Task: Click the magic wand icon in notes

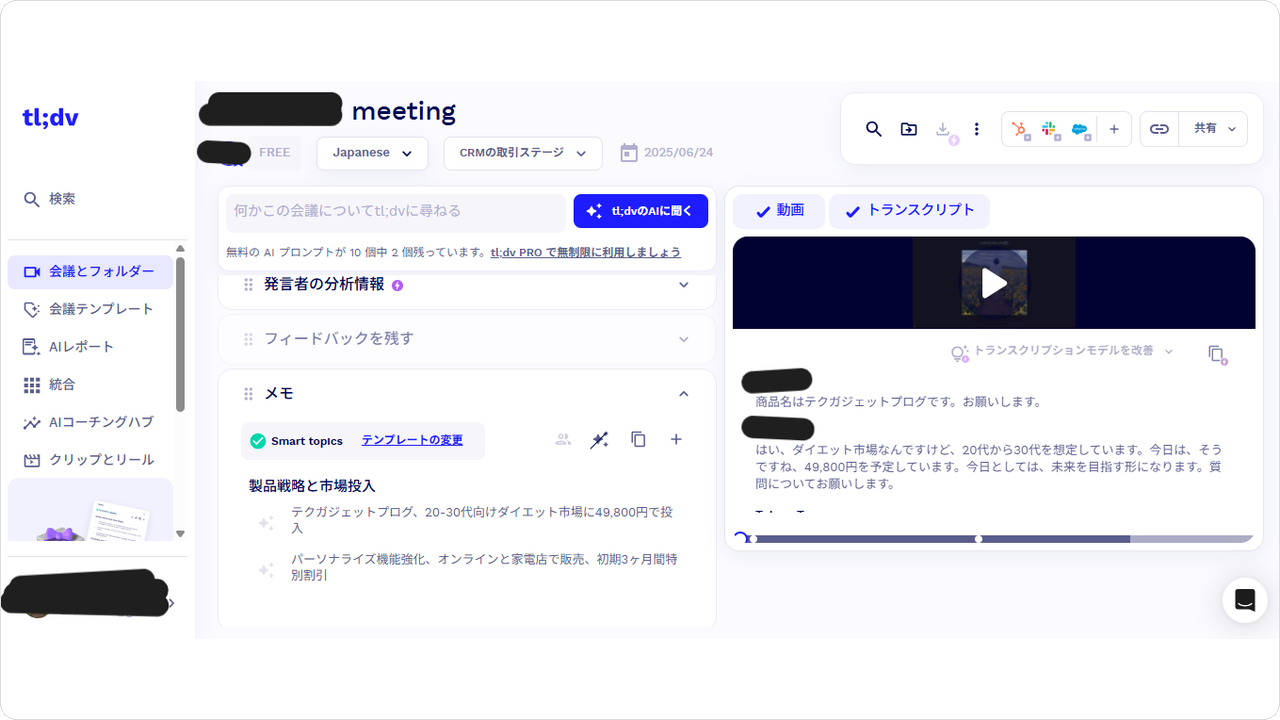Action: coord(599,440)
